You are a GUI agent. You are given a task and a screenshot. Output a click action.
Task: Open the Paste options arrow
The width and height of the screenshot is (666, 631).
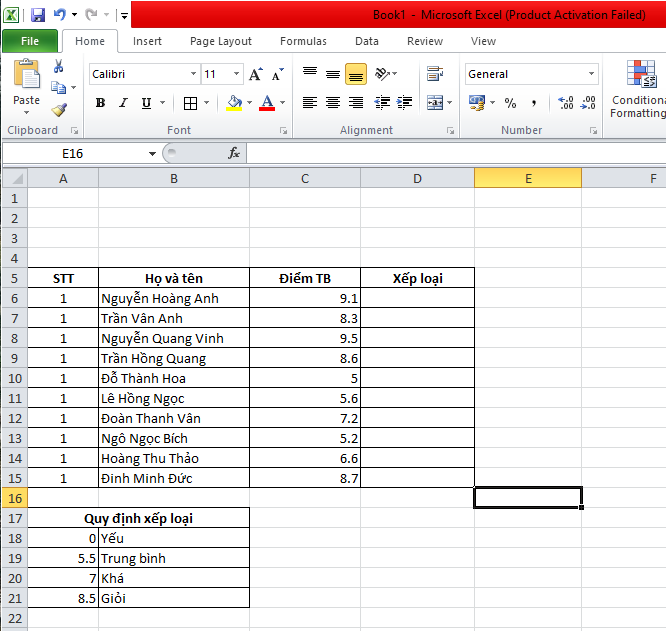pyautogui.click(x=26, y=113)
